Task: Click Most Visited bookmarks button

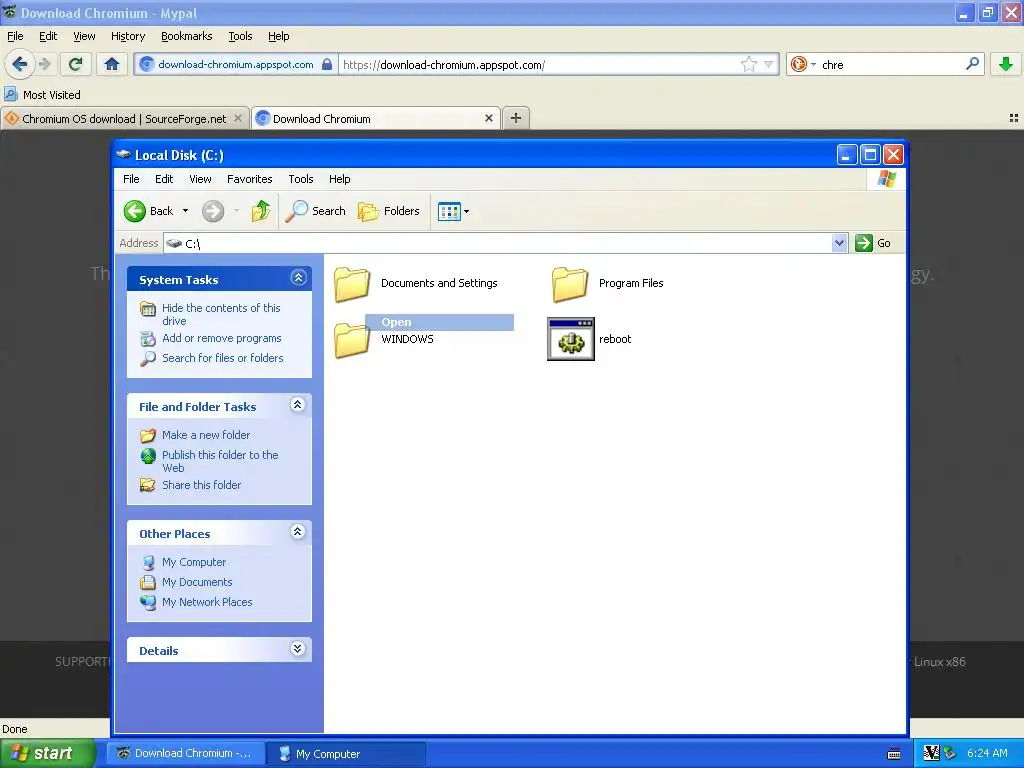Action: point(43,95)
